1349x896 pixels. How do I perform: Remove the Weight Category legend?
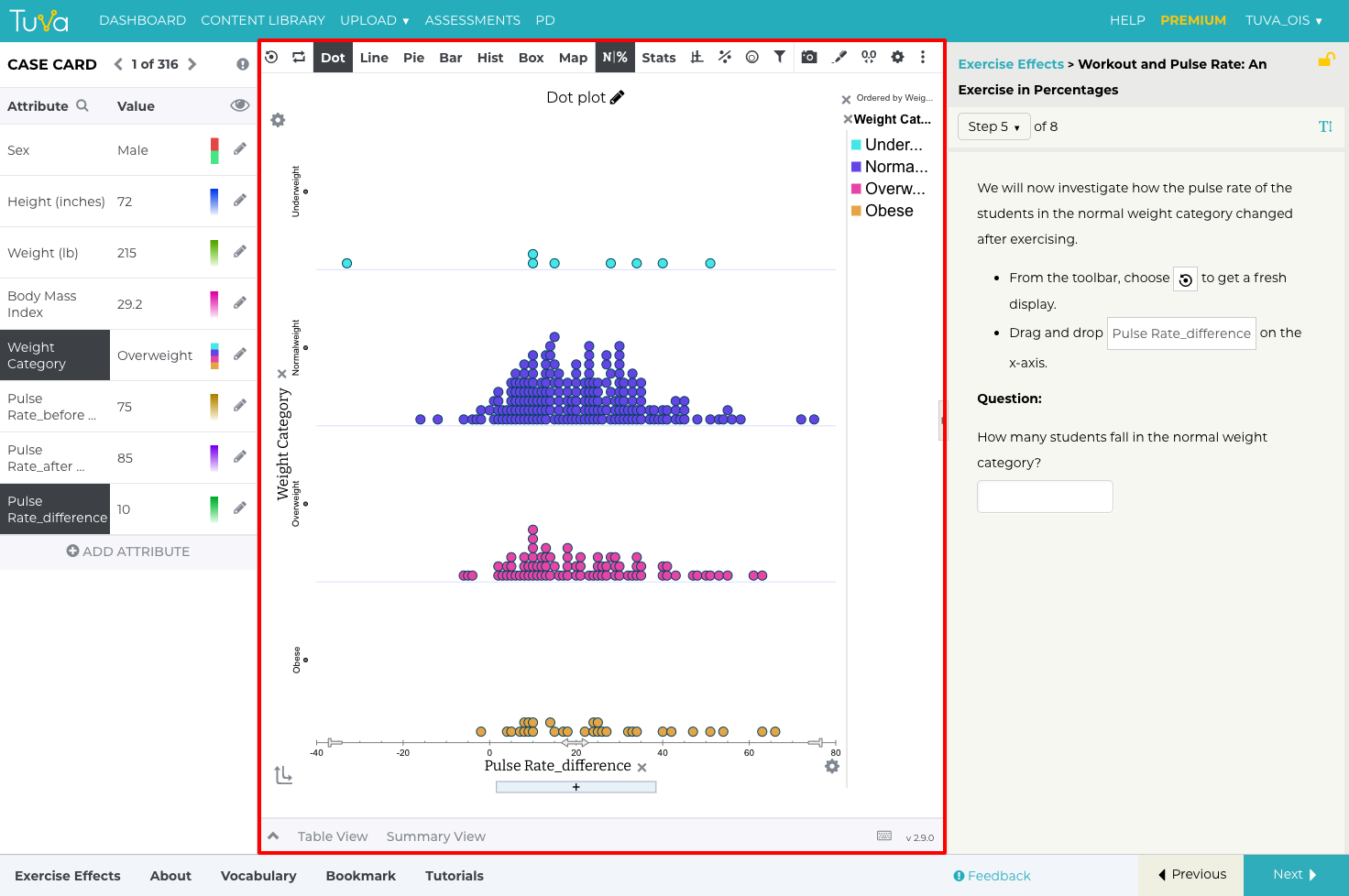click(x=848, y=119)
